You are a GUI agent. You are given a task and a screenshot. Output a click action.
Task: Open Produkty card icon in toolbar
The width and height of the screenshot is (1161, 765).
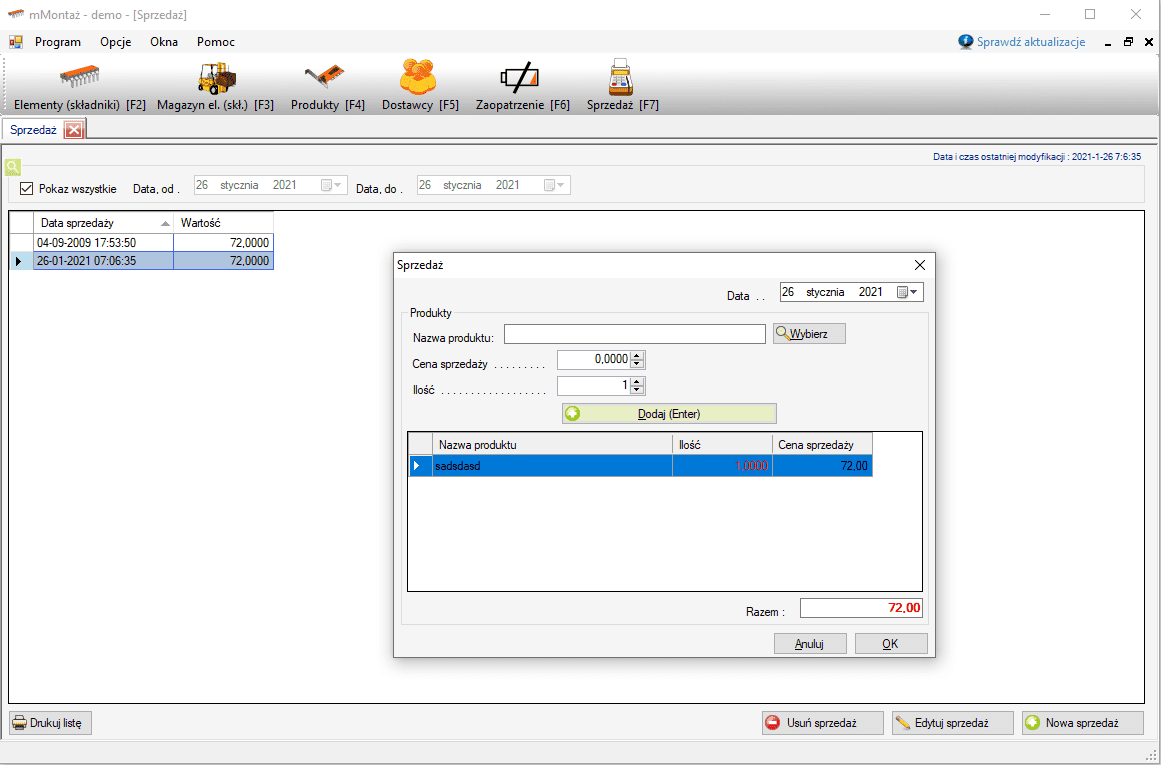point(327,78)
